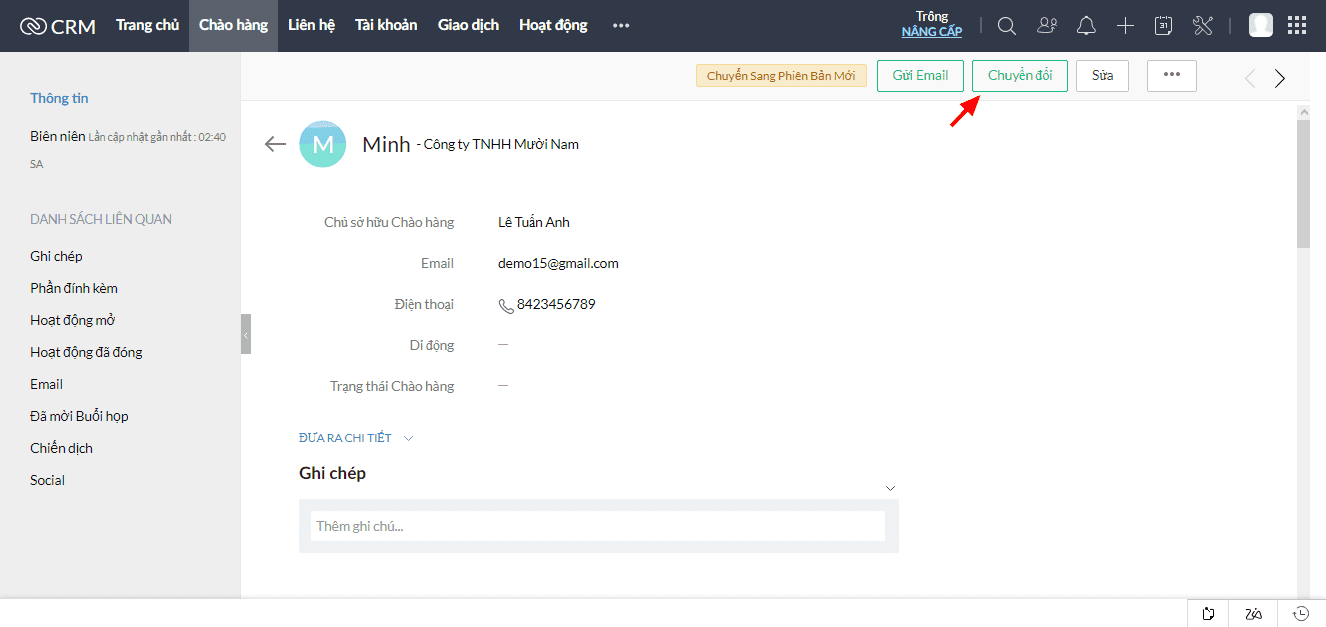Open the search magnifier icon

pyautogui.click(x=1007, y=26)
